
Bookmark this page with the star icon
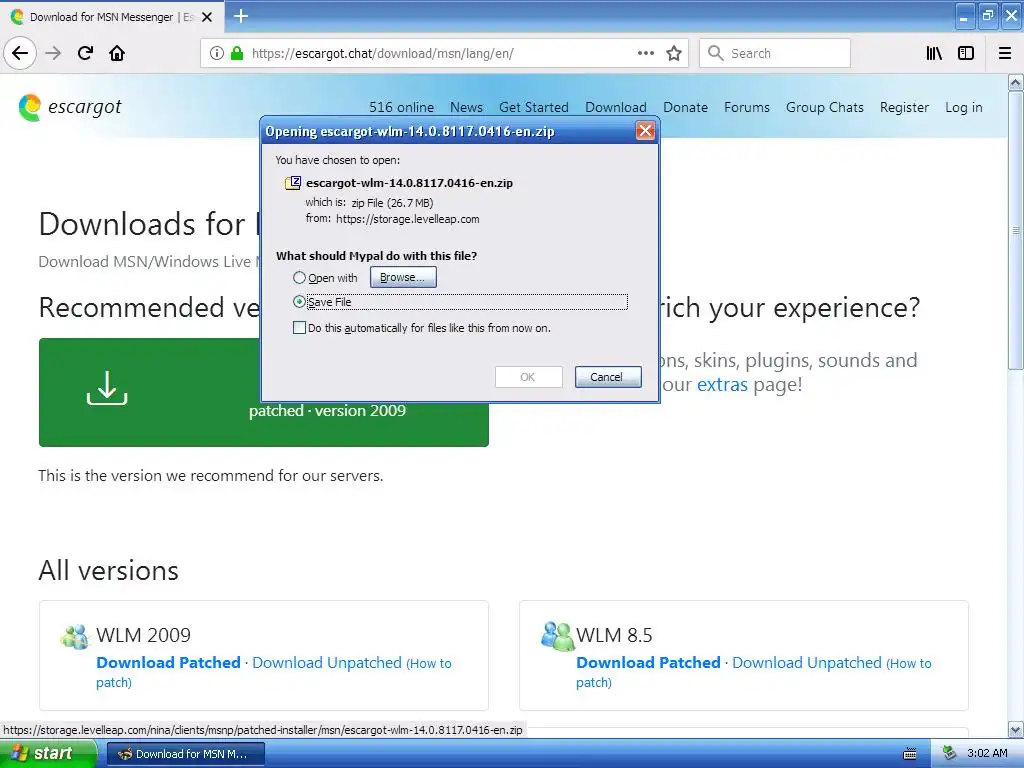pyautogui.click(x=674, y=53)
